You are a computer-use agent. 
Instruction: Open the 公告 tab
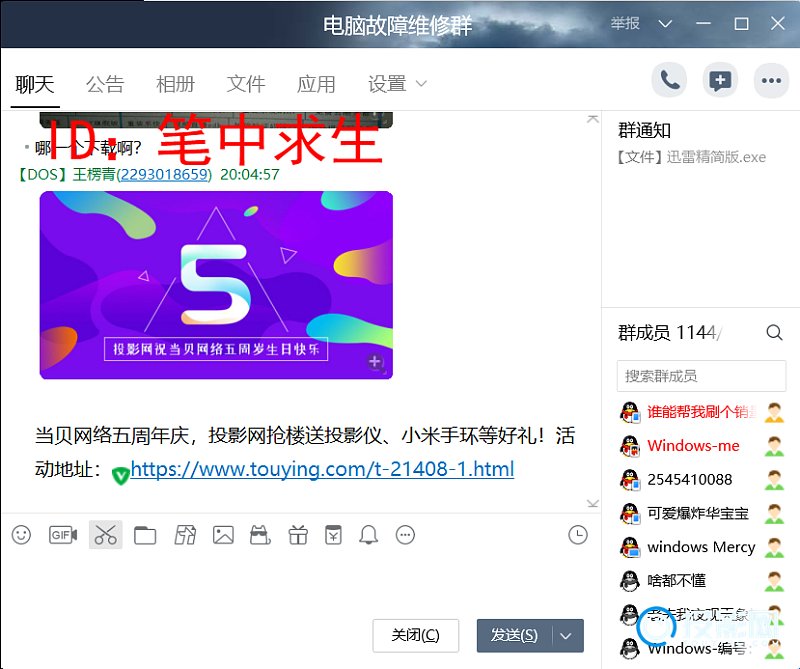tap(105, 84)
